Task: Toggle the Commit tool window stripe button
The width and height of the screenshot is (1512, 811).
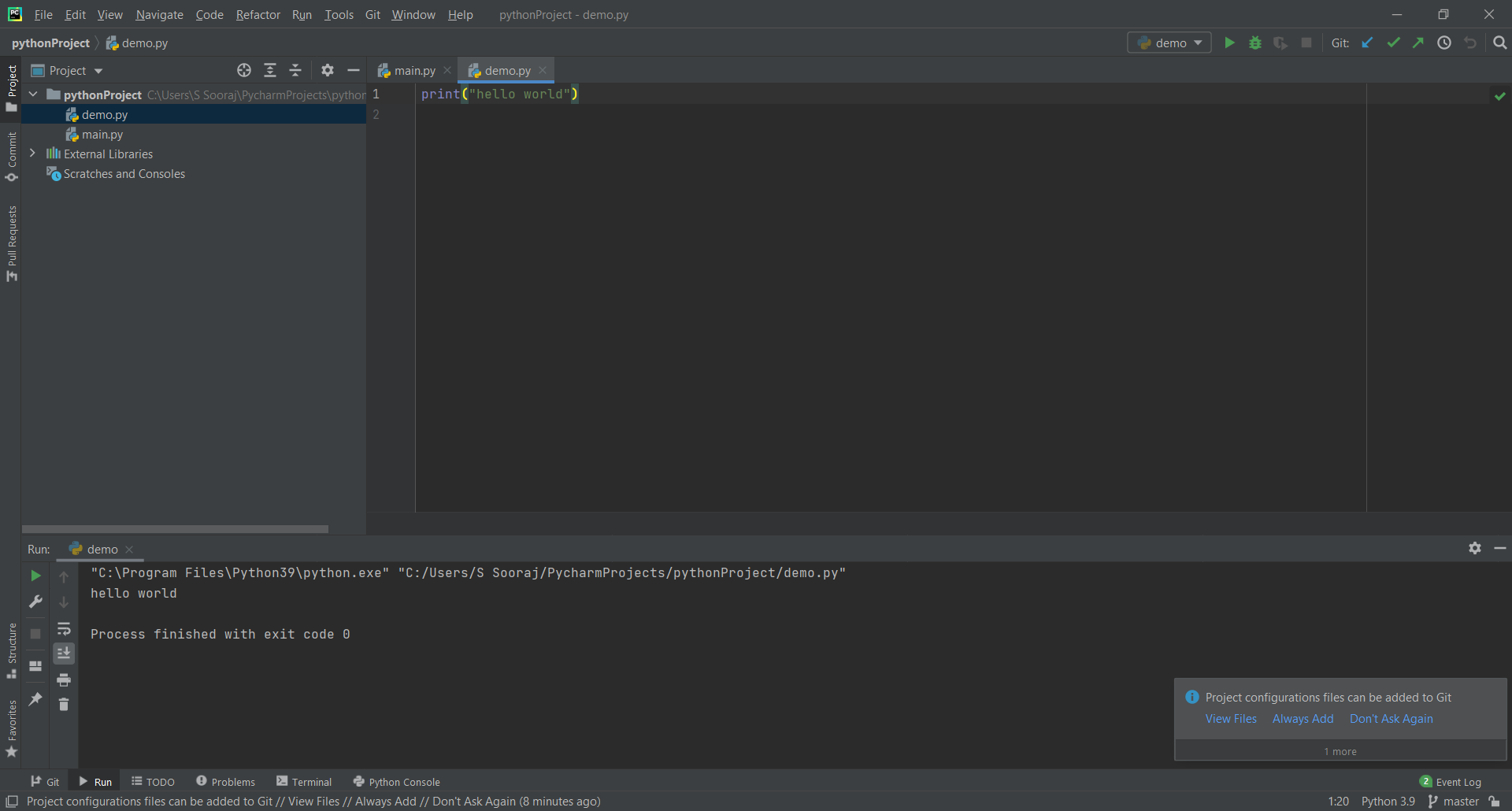Action: click(x=11, y=157)
